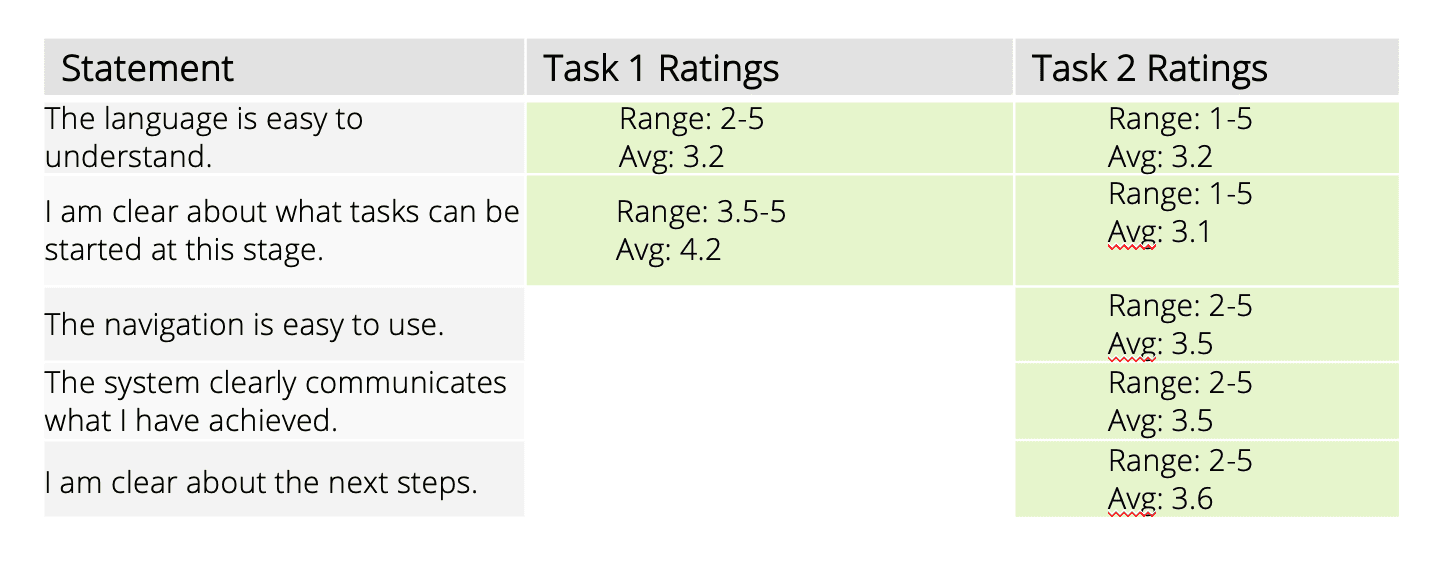Click the 'Avg: 3.6' text

click(1160, 498)
